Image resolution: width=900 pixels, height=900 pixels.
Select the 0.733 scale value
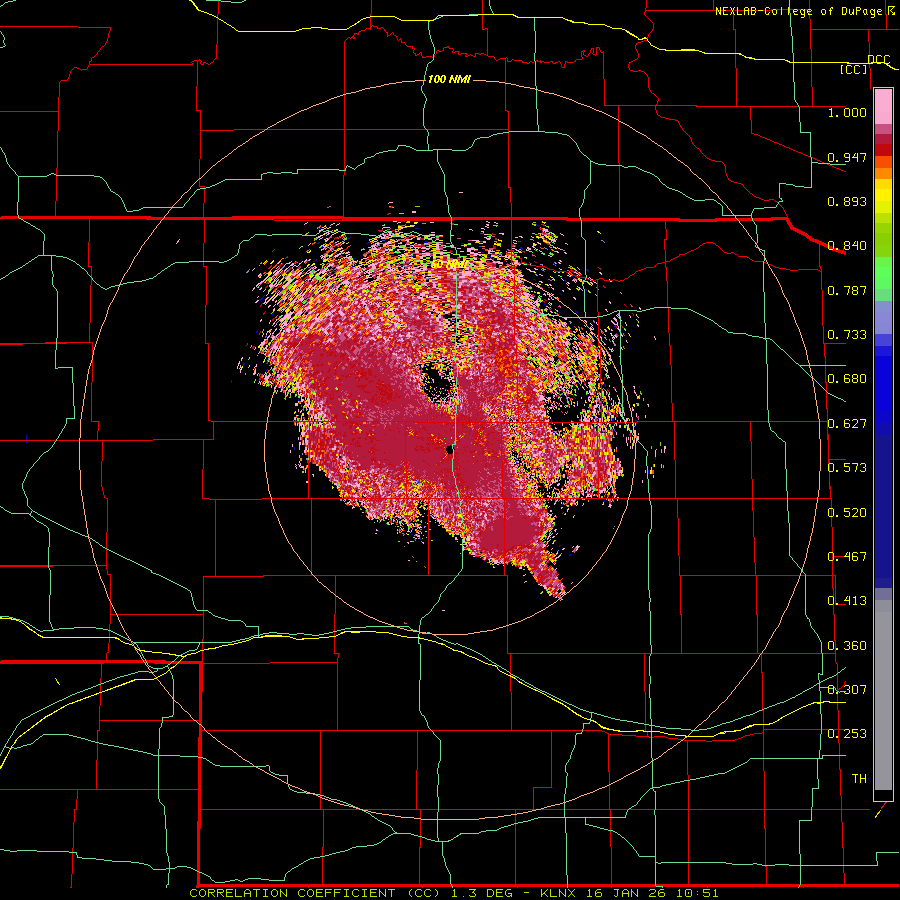click(x=847, y=335)
